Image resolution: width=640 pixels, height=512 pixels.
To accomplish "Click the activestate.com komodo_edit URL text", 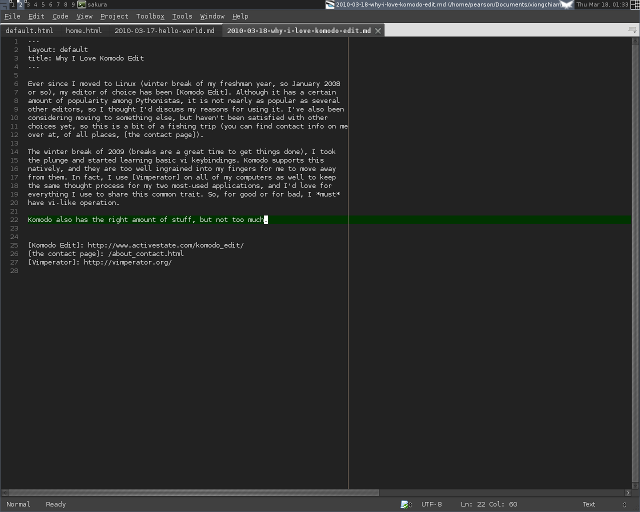I will point(166,245).
